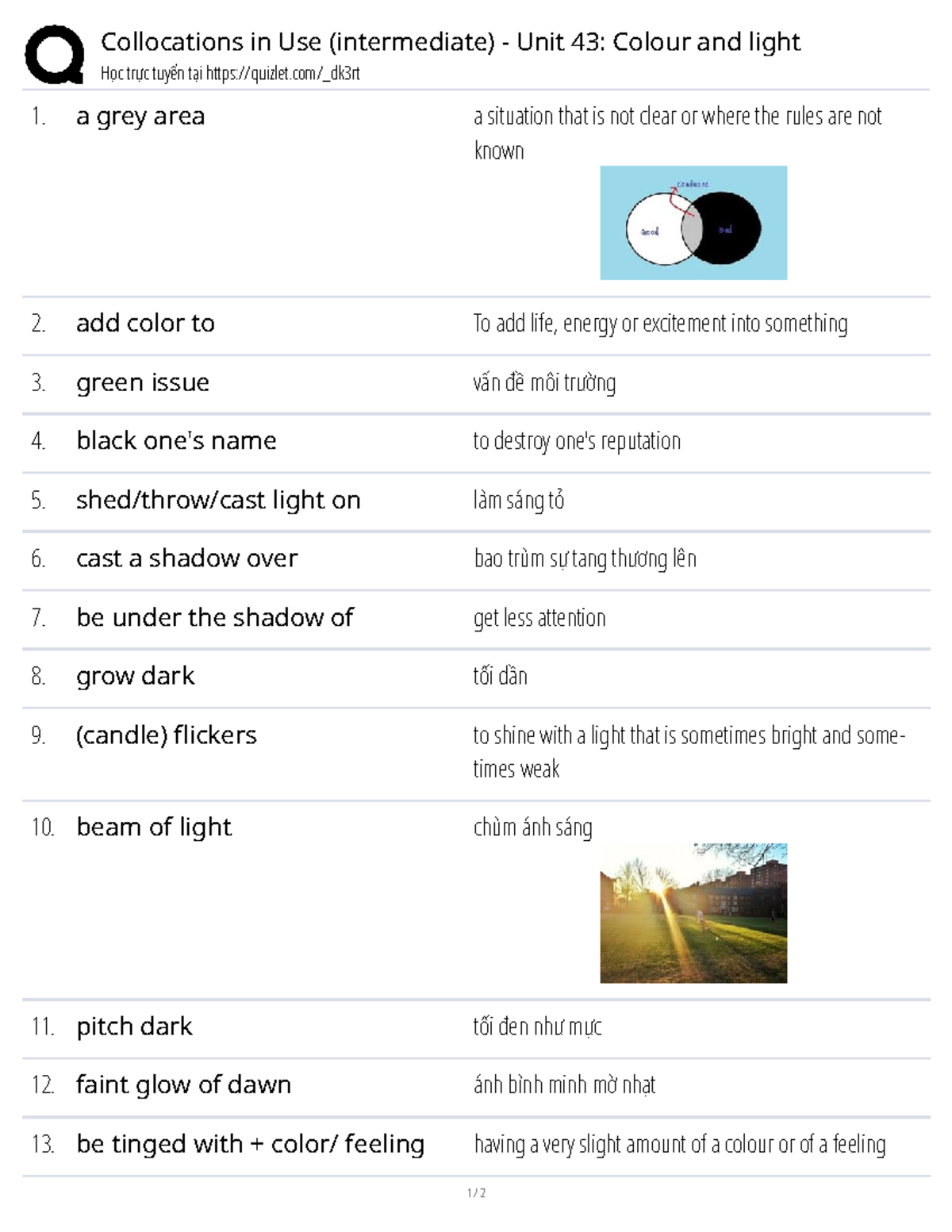Select the term 'grow dark'
This screenshot has width=952, height=1232.
tap(135, 676)
